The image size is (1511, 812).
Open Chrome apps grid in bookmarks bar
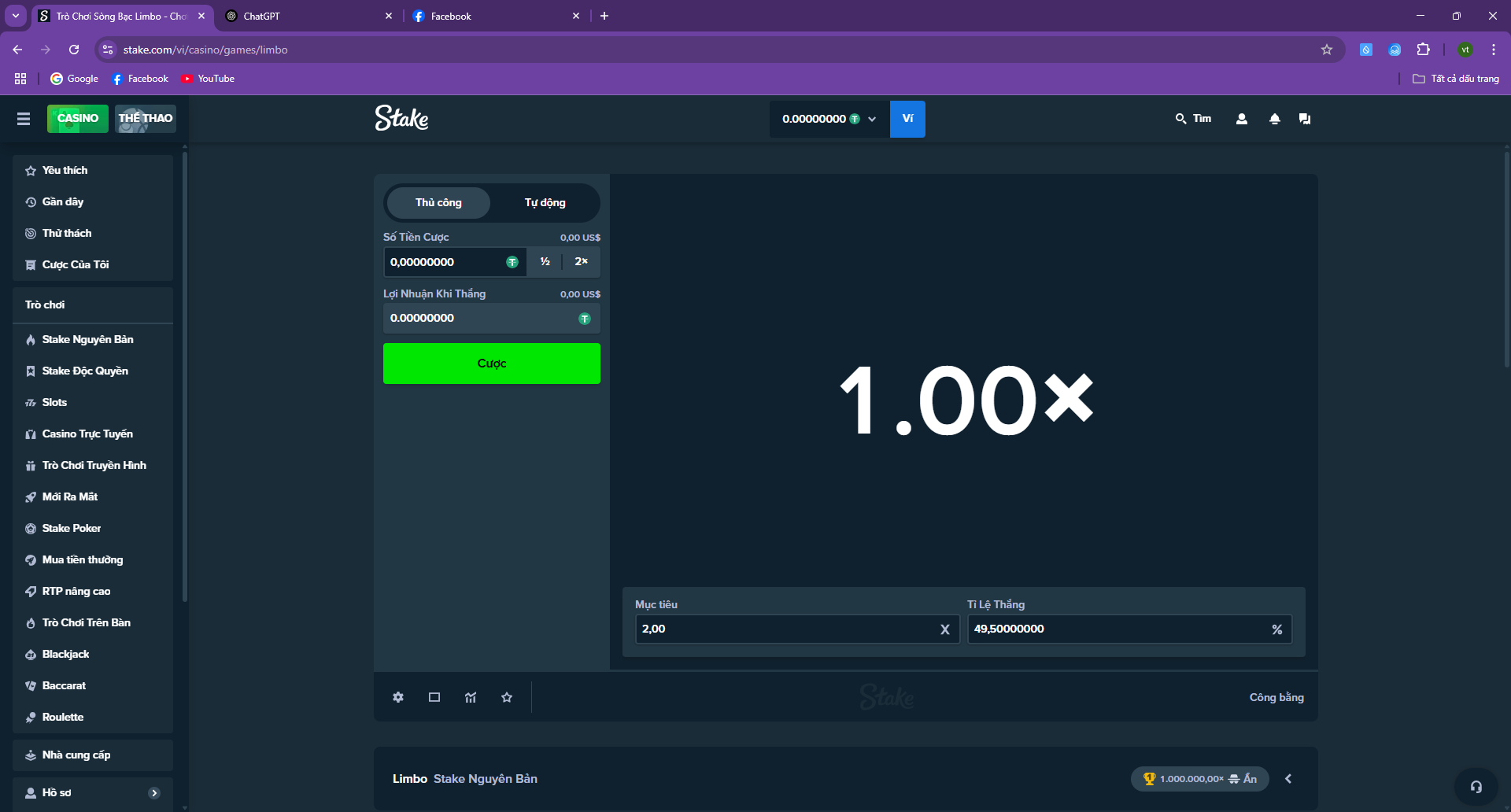click(20, 79)
